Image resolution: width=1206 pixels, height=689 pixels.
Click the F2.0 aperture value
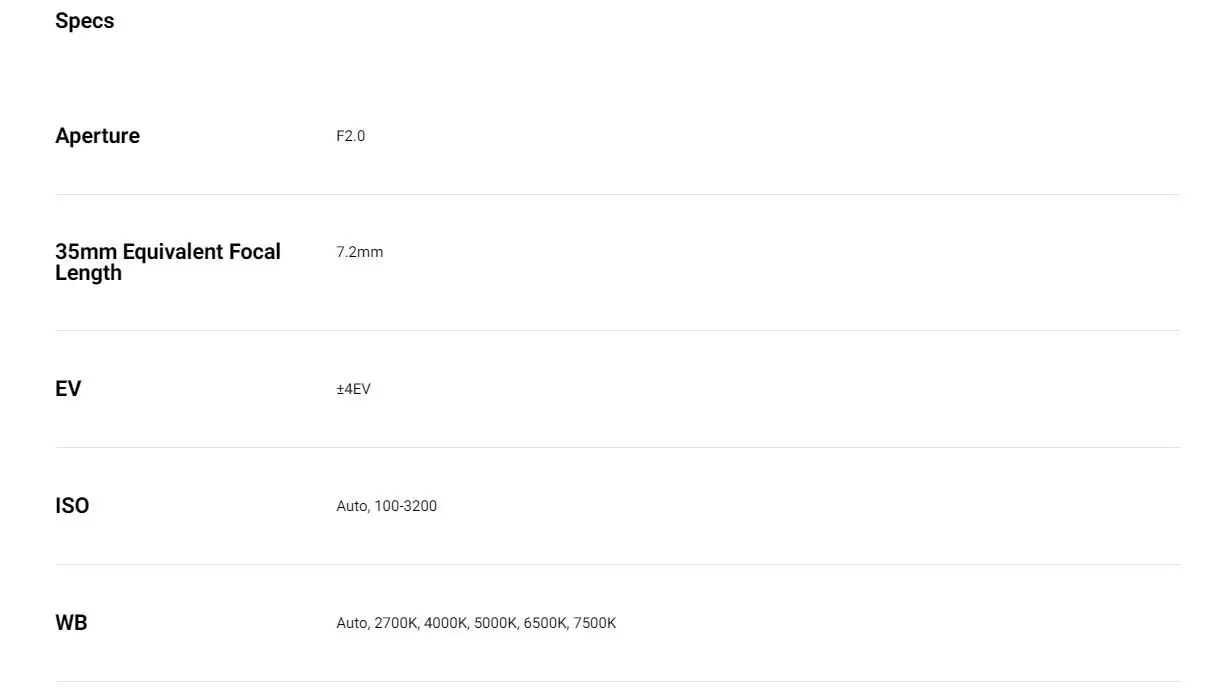(351, 136)
